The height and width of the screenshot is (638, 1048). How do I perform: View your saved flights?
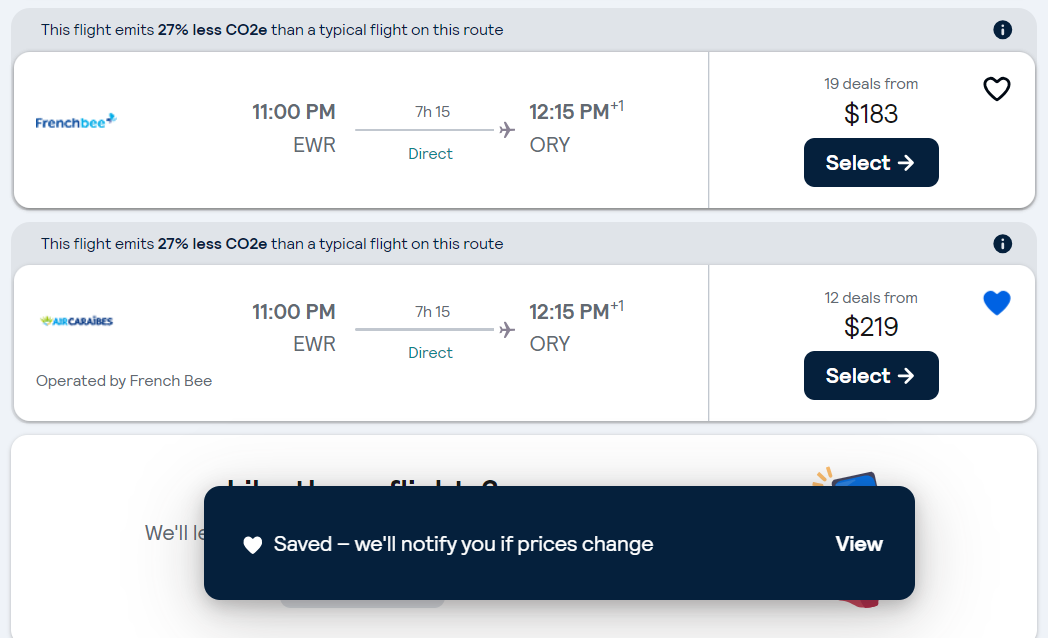858,544
